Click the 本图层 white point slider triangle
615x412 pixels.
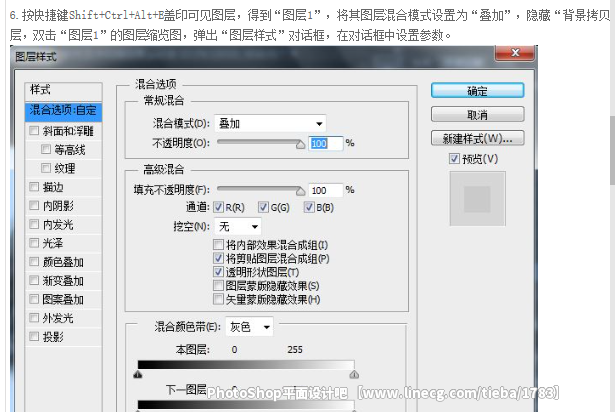pos(354,375)
